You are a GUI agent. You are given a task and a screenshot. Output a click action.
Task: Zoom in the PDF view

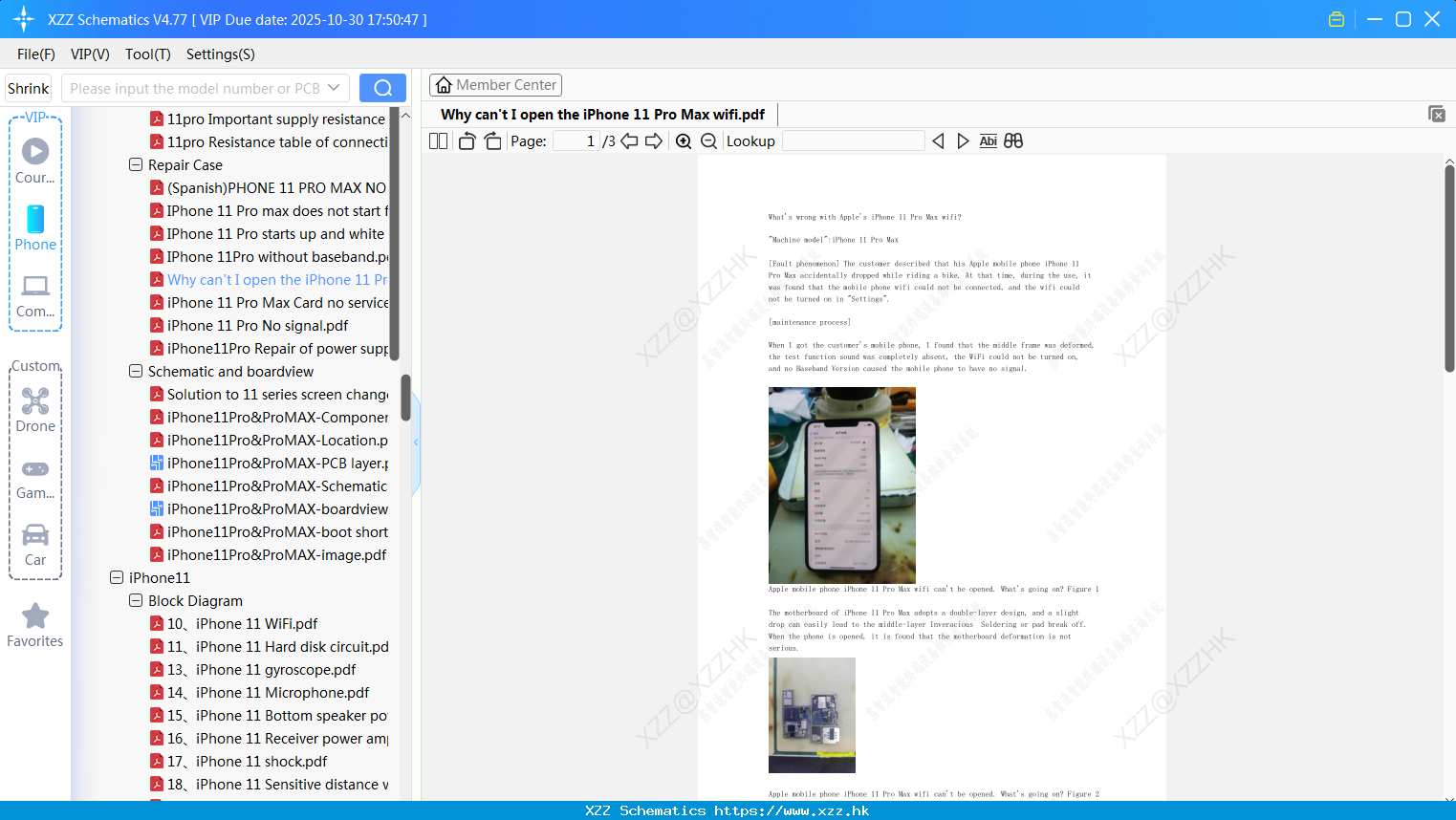tap(684, 140)
